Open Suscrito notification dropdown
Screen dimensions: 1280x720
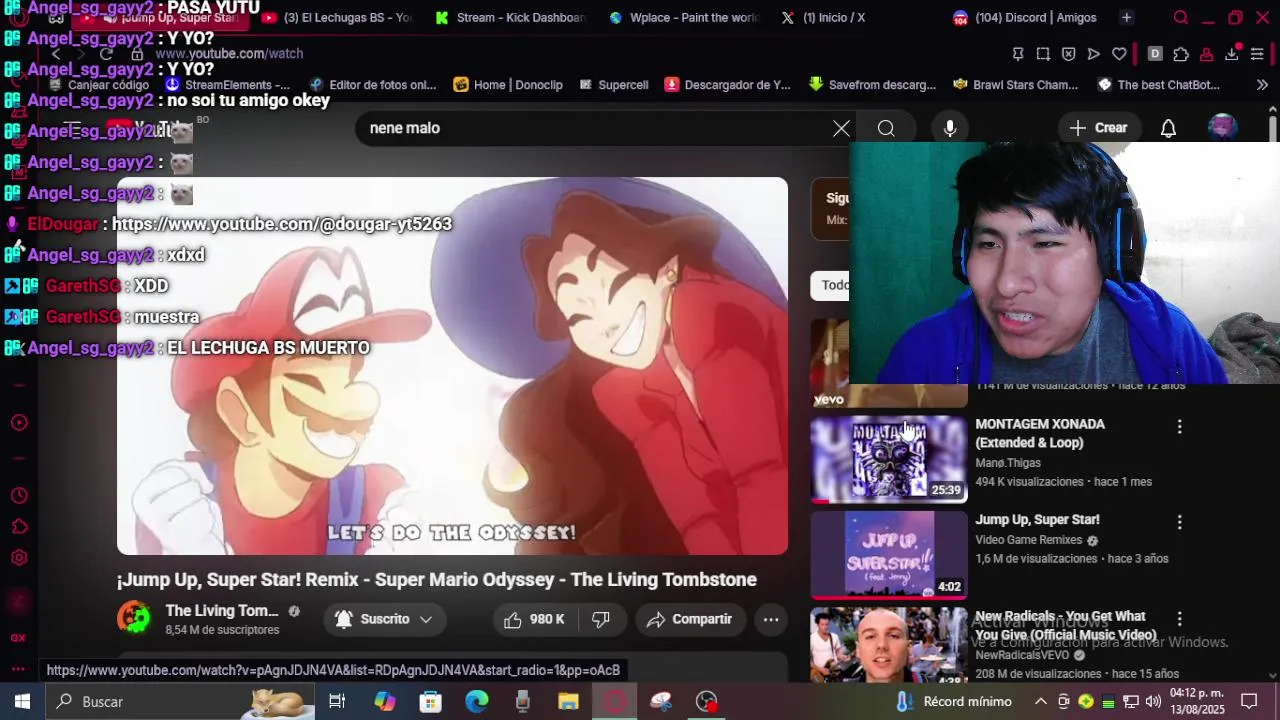click(x=383, y=620)
